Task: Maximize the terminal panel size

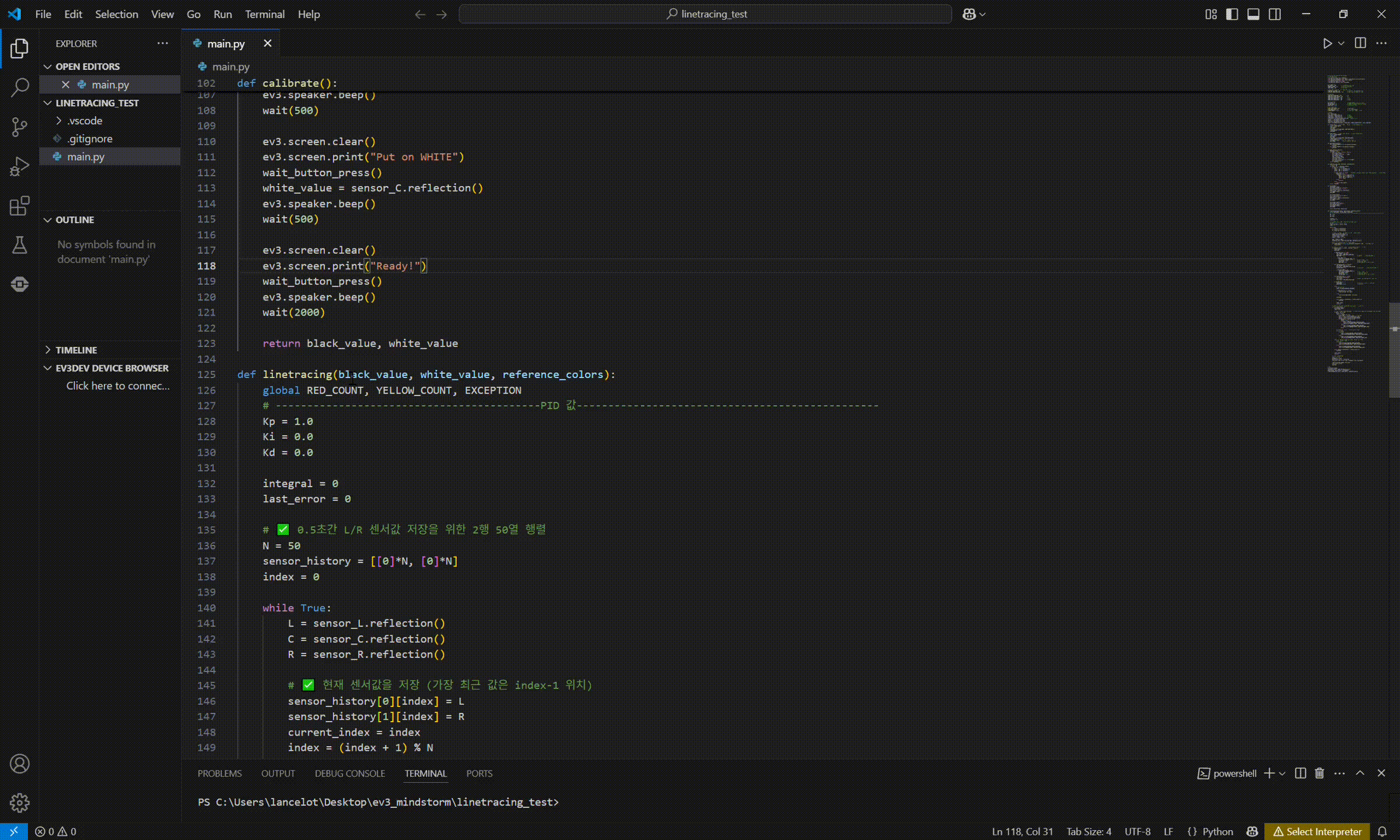Action: (x=1360, y=773)
